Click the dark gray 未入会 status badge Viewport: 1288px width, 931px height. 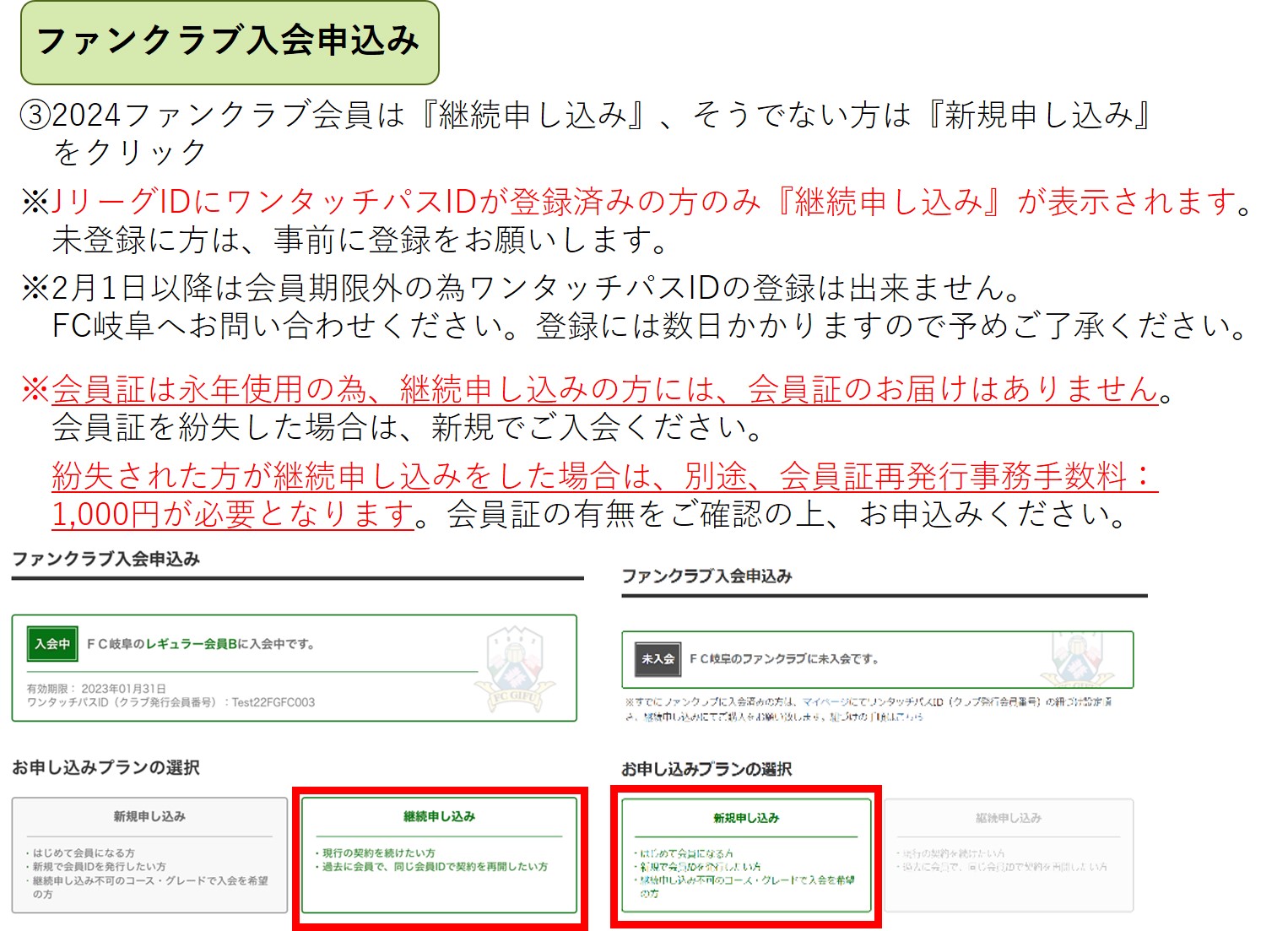(658, 659)
